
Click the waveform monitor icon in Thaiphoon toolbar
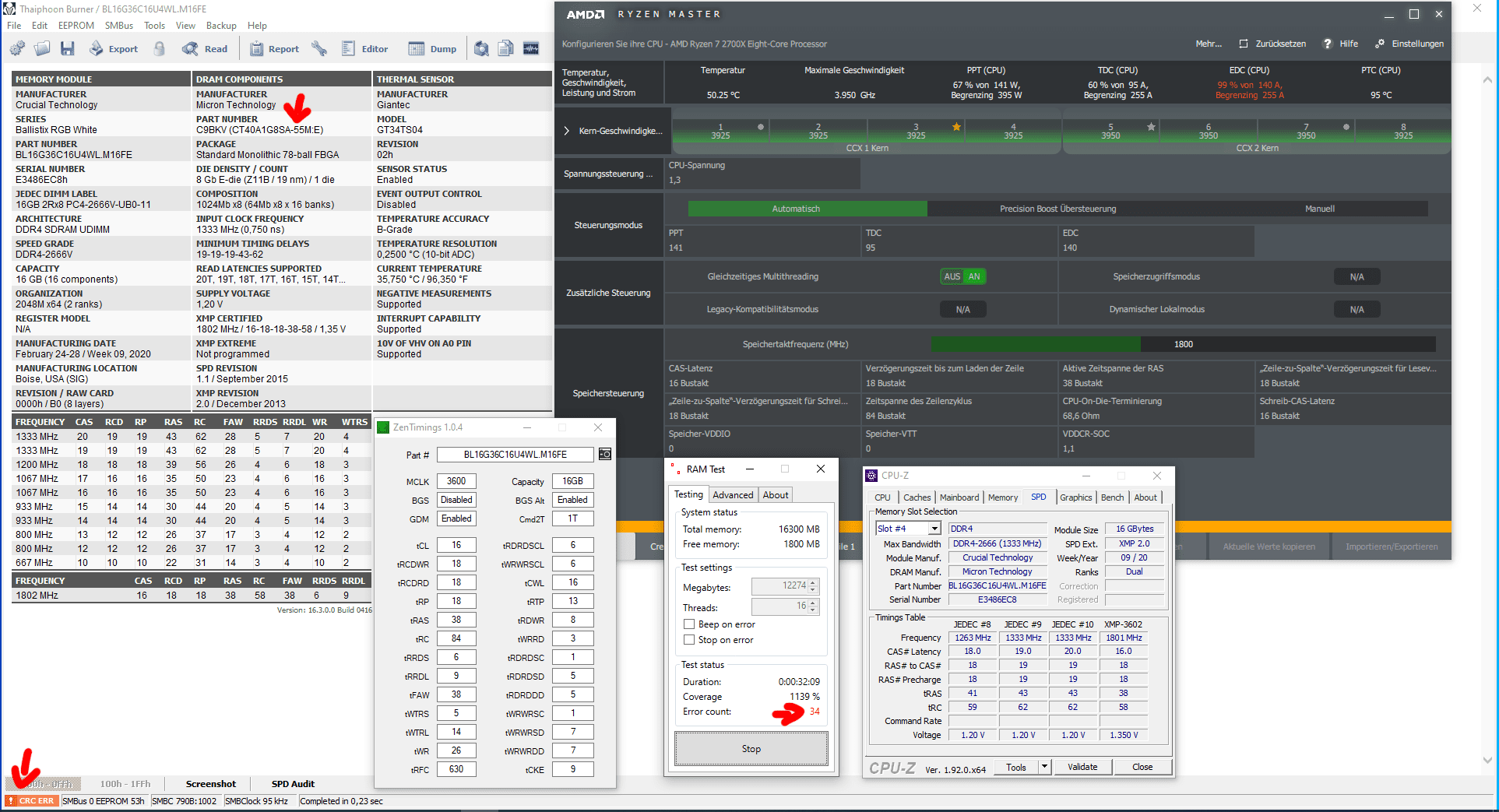[531, 48]
